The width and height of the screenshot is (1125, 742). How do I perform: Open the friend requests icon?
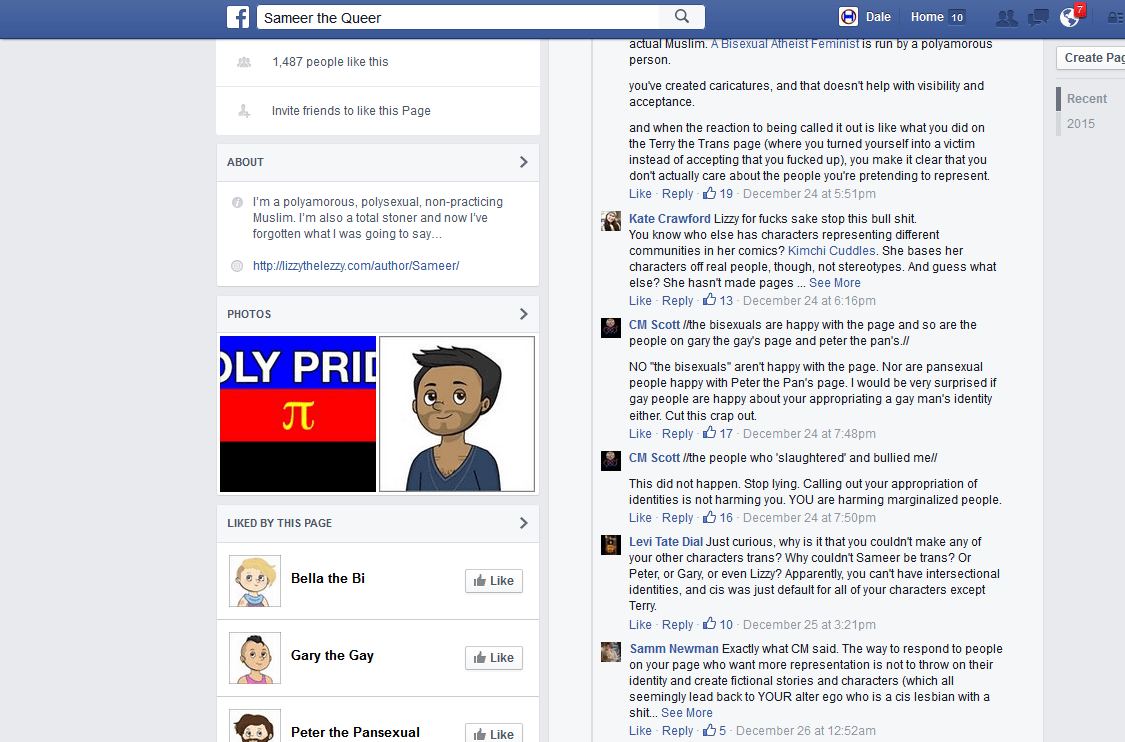tap(1007, 18)
